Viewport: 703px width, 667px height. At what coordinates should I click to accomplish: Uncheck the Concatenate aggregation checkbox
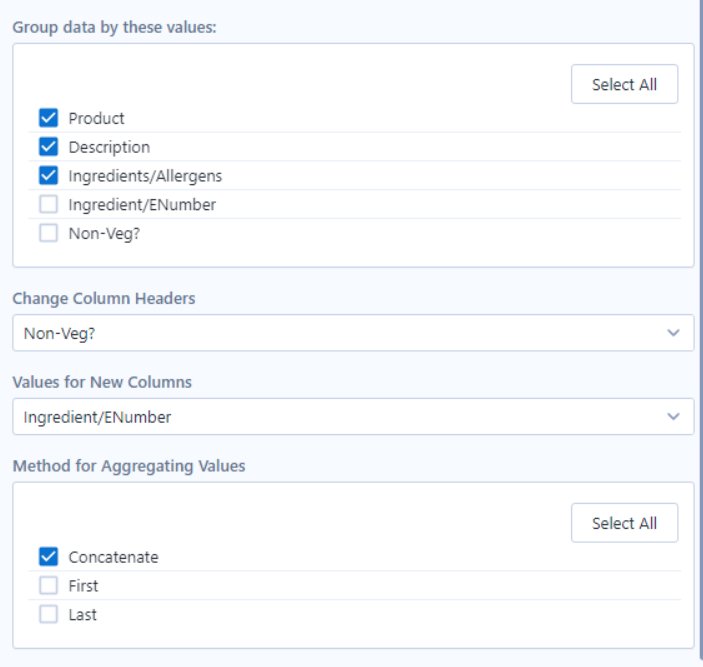click(x=48, y=557)
